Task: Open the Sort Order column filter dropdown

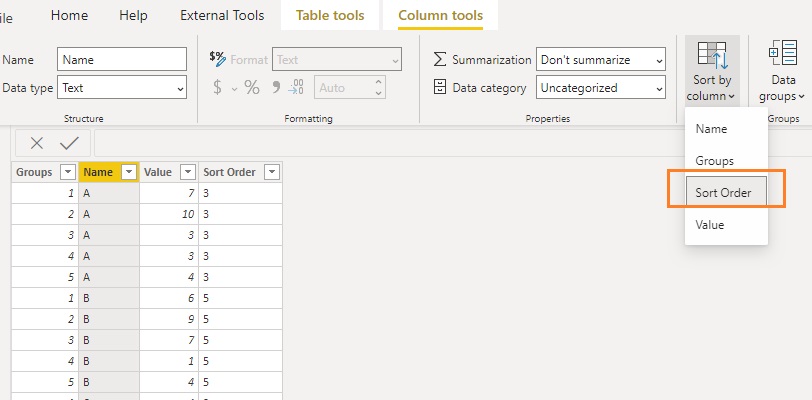Action: click(x=272, y=172)
